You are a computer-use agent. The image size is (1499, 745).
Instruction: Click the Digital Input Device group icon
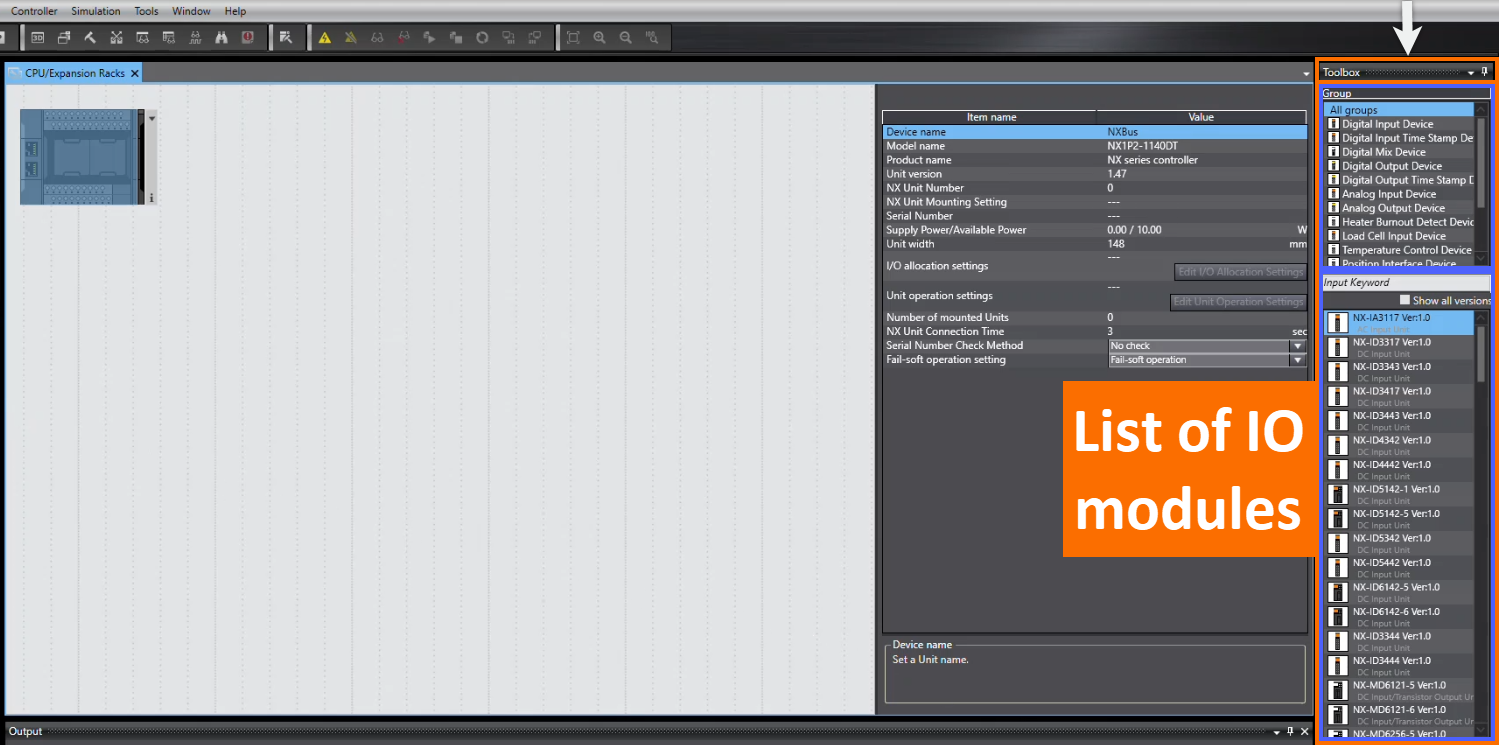pos(1333,124)
